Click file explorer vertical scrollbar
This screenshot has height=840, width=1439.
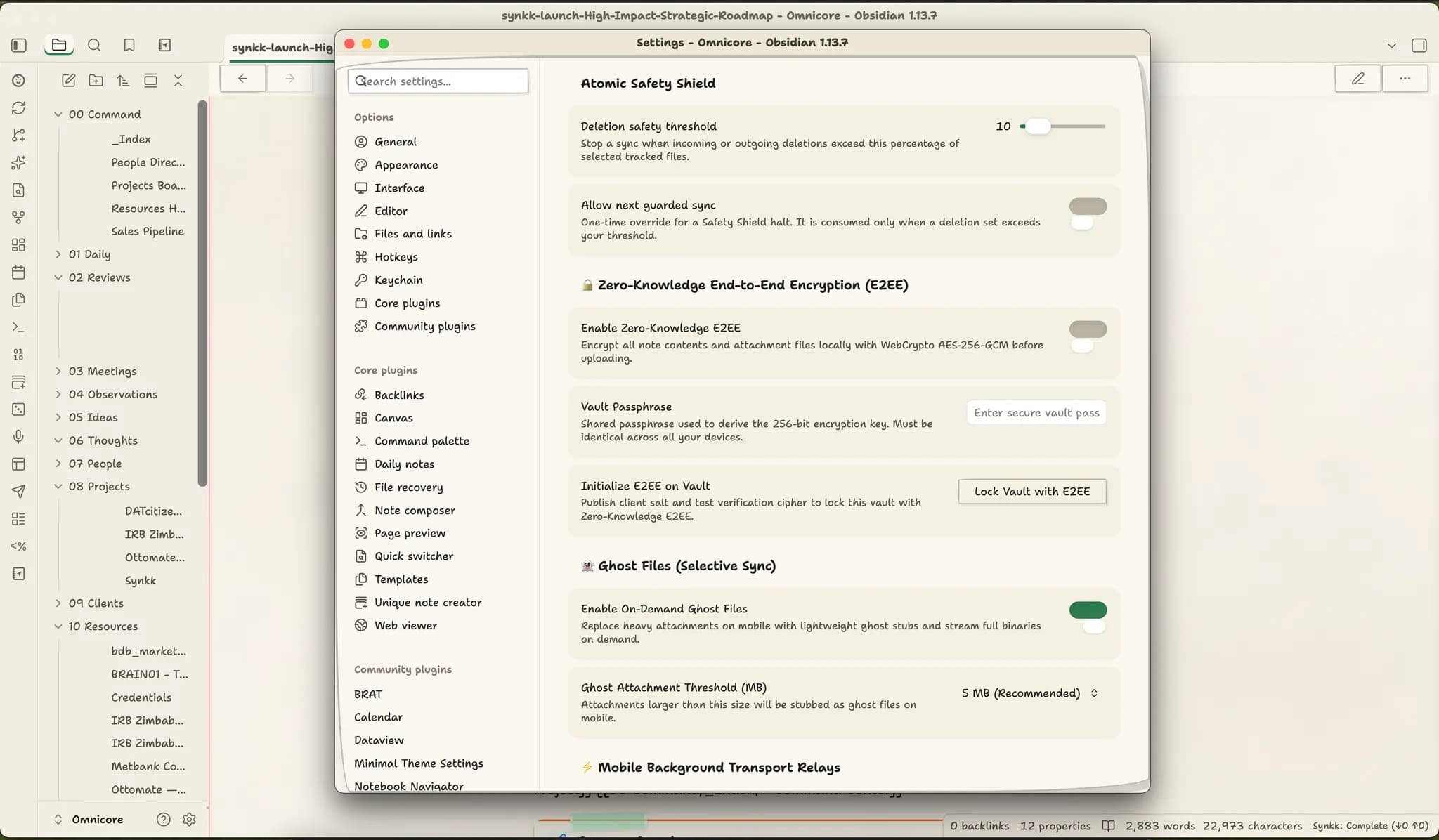(x=202, y=294)
